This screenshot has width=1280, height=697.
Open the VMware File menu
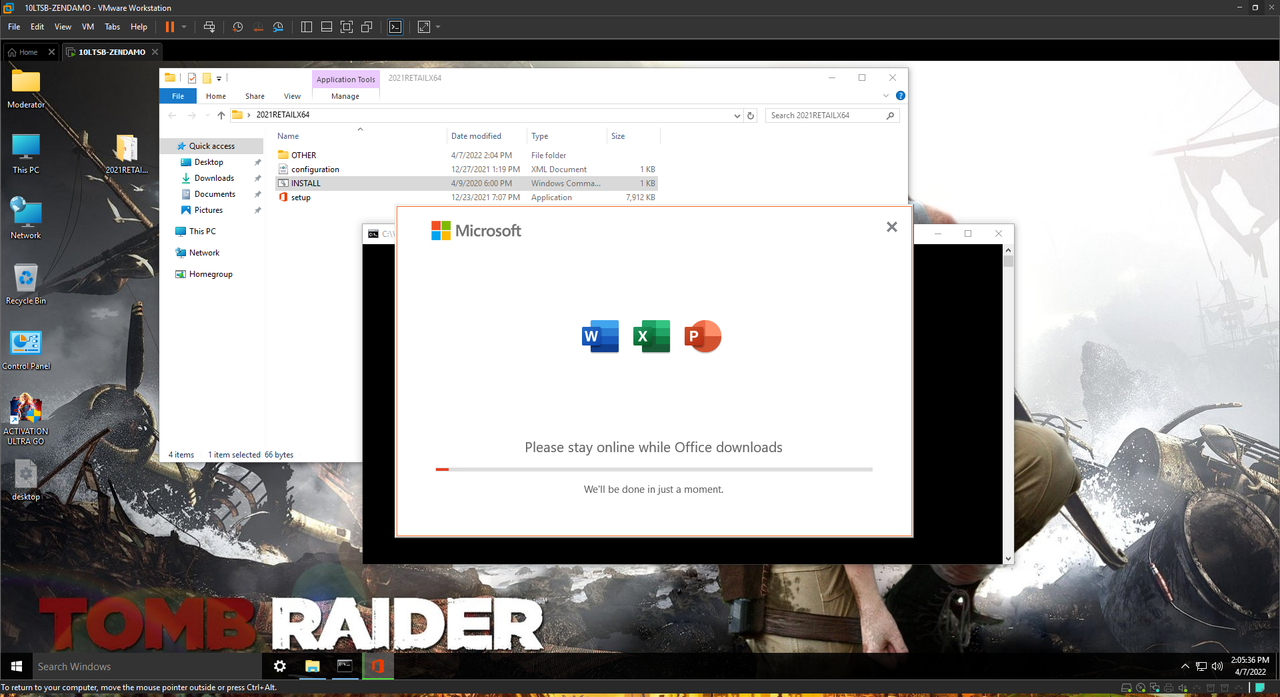click(x=14, y=27)
